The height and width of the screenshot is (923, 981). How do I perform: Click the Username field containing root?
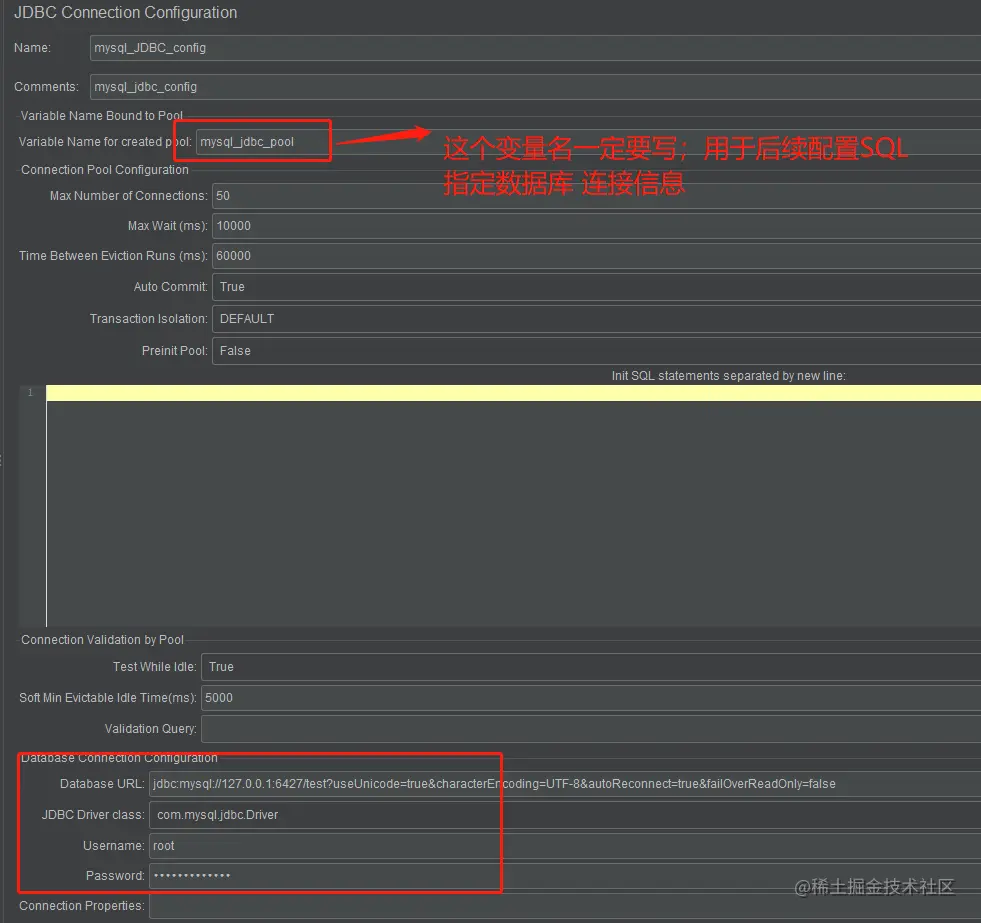coord(565,845)
